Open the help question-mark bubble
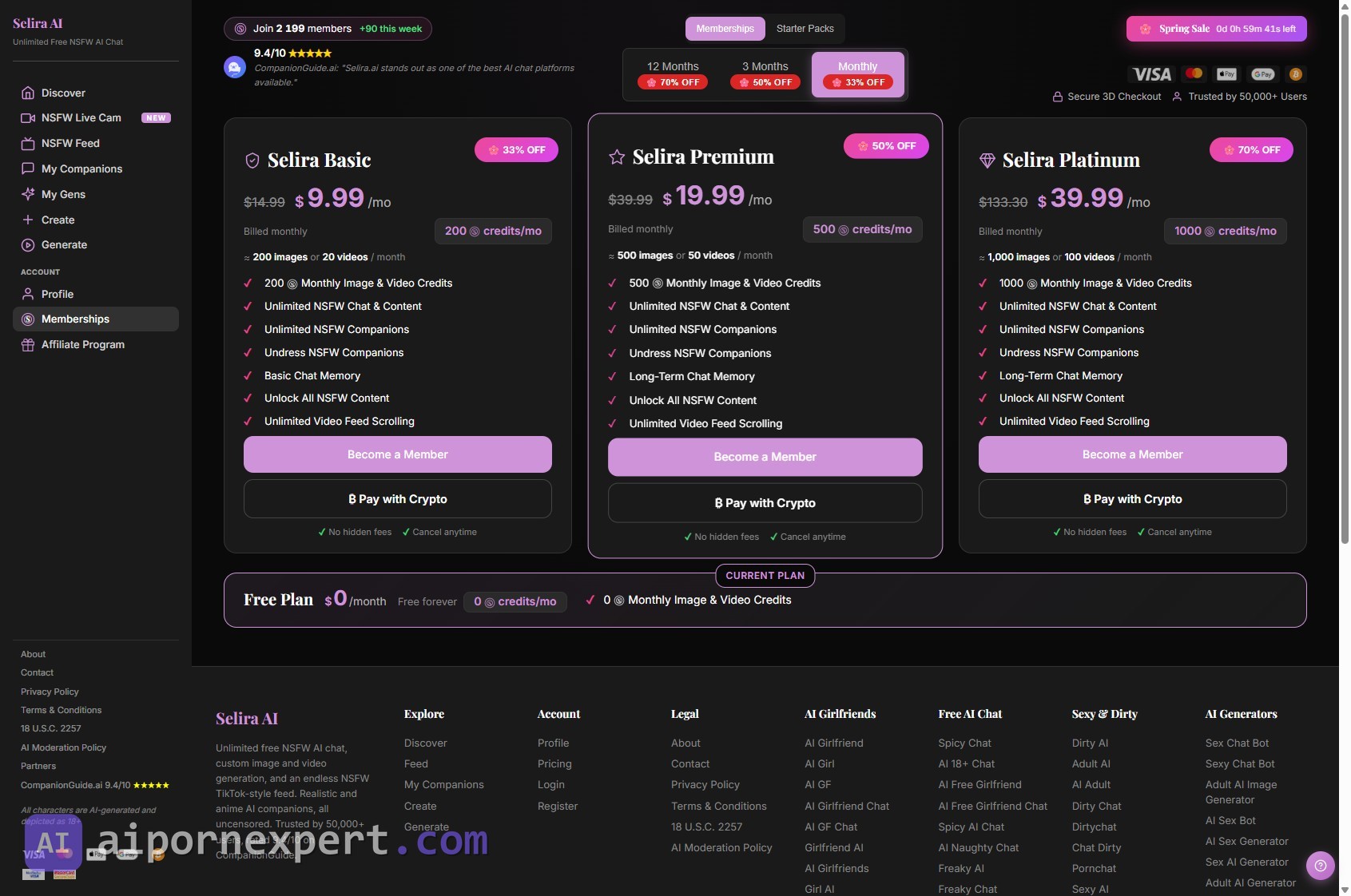Screen dimensions: 1351x896 tap(1321, 865)
